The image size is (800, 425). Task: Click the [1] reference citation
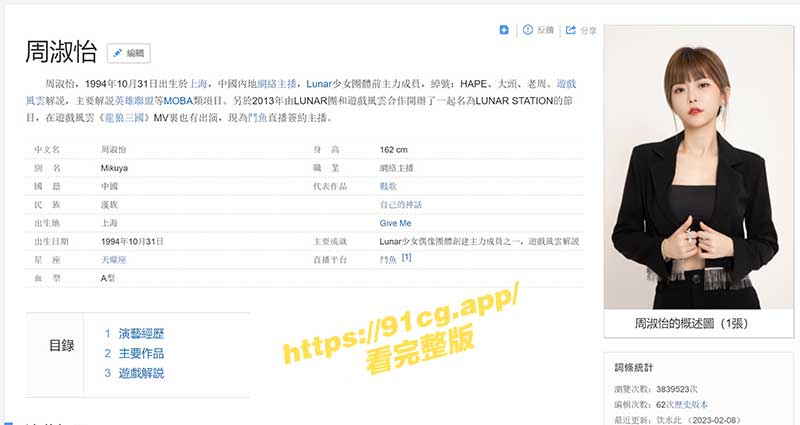pyautogui.click(x=406, y=258)
